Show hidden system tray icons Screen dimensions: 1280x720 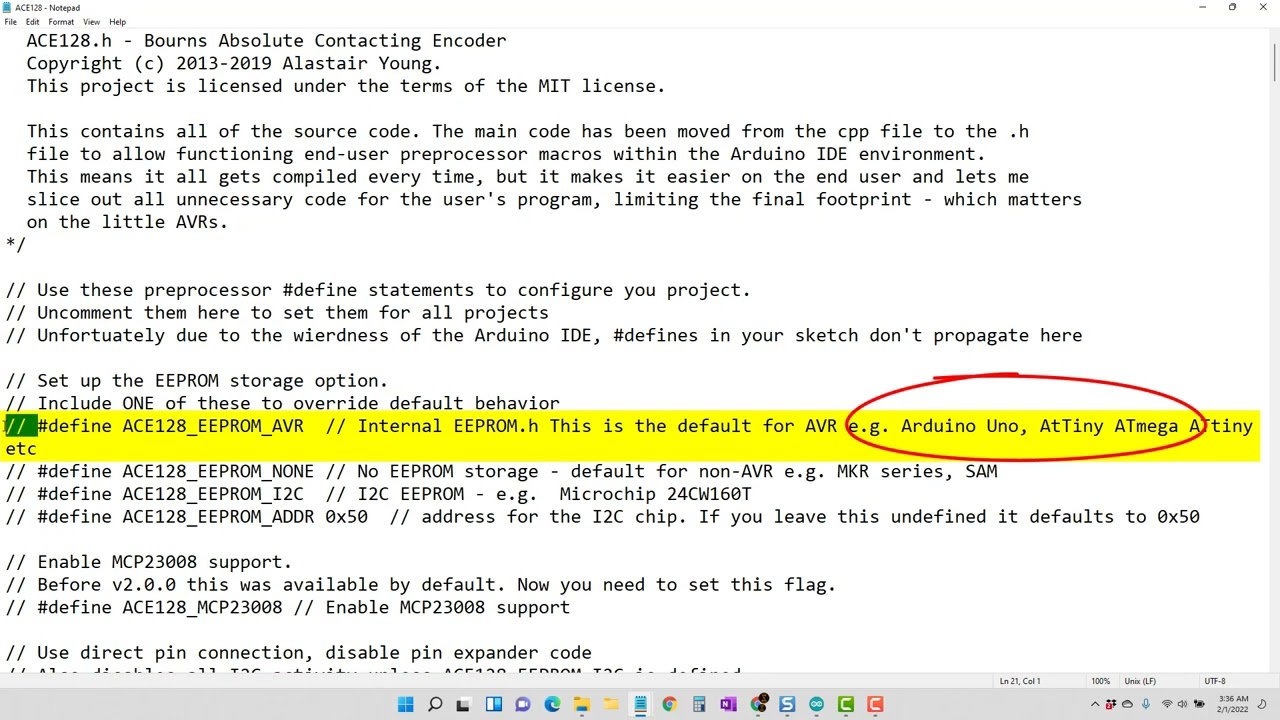pos(1095,704)
